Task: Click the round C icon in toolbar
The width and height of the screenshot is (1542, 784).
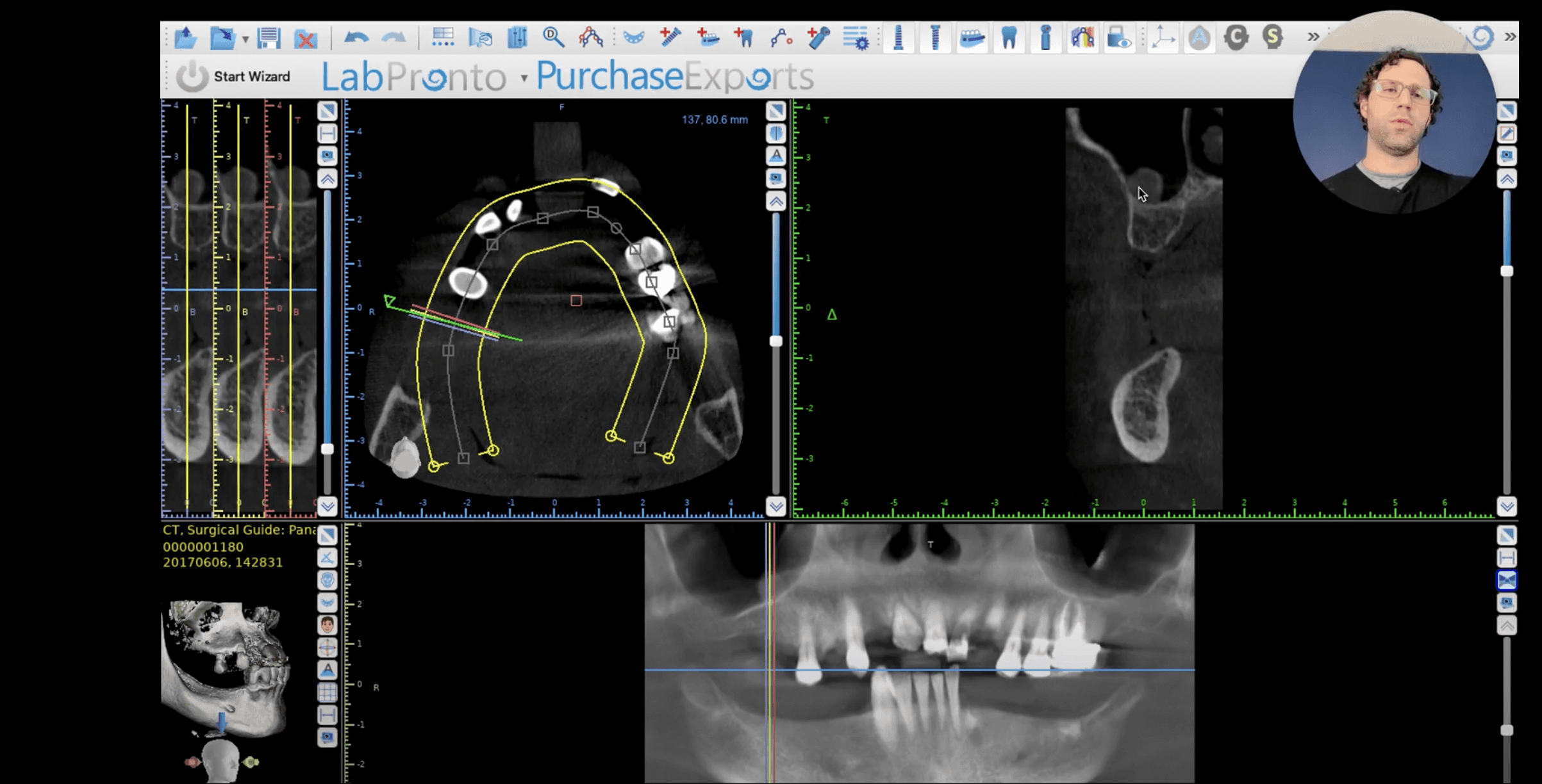Action: coord(1236,37)
